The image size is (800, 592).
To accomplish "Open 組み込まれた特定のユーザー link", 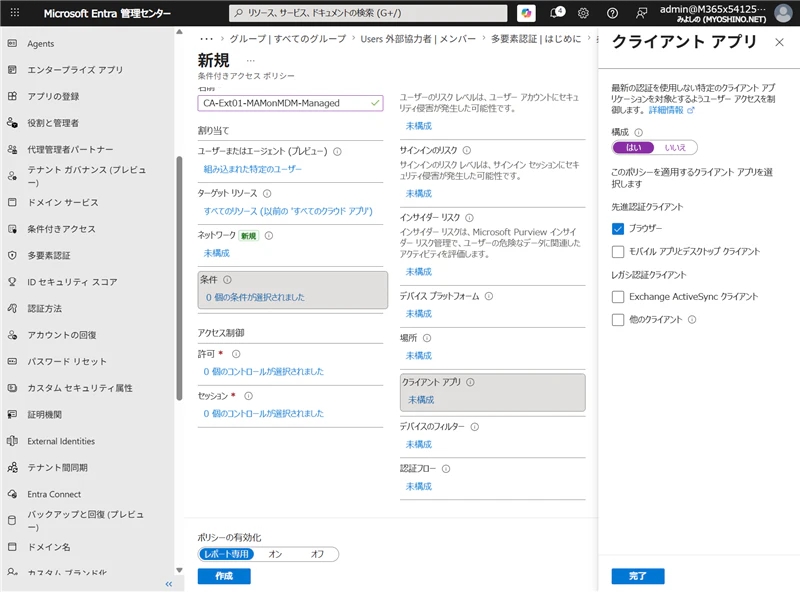I will pos(253,169).
